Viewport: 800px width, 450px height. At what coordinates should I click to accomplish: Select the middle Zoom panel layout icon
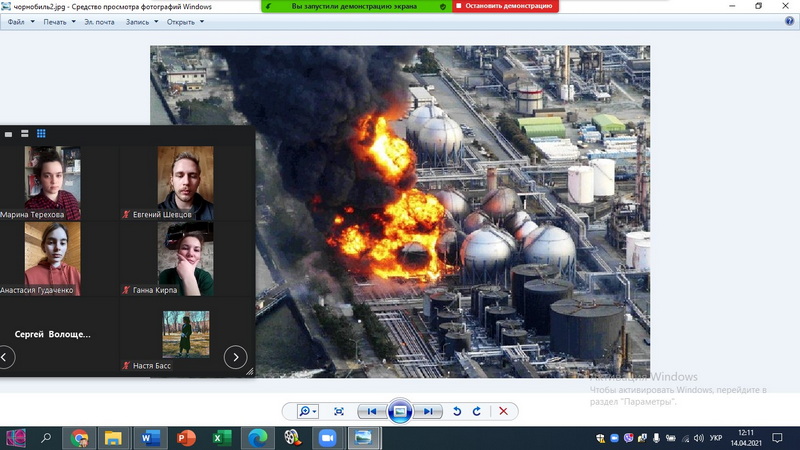(24, 134)
